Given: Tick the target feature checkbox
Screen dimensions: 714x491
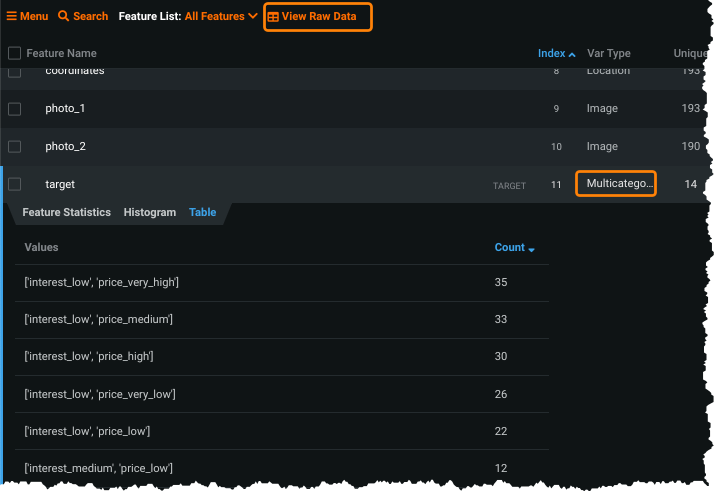Looking at the screenshot, I should (14, 184).
